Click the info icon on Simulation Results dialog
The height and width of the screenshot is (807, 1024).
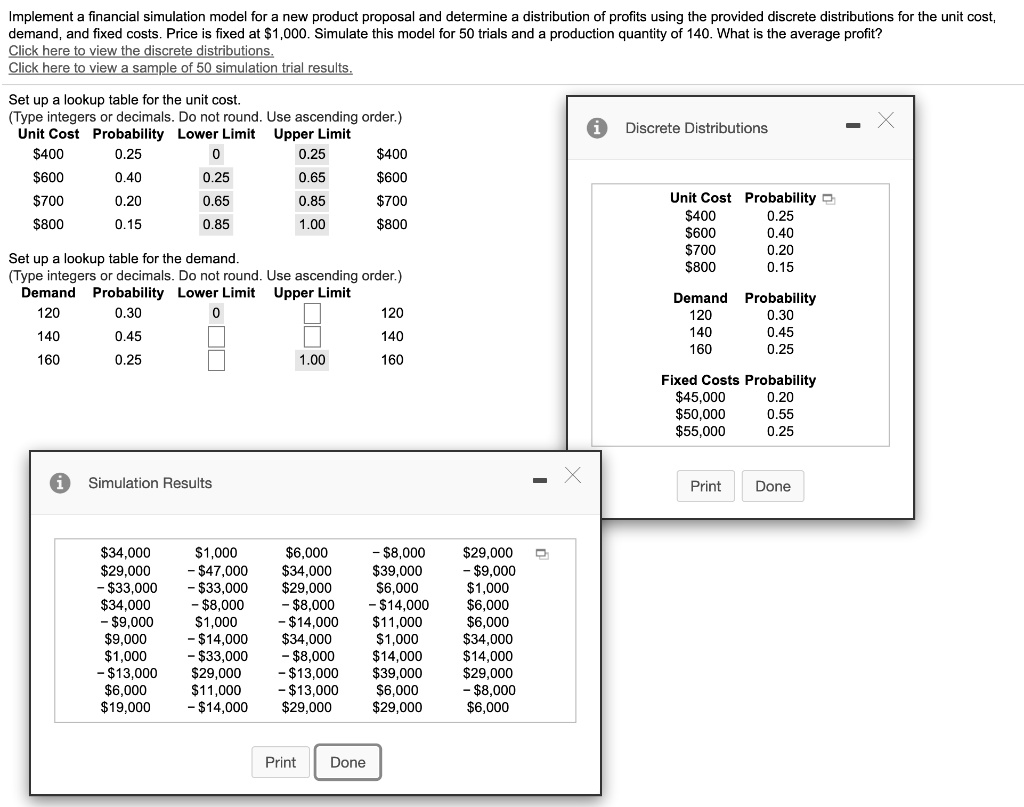[x=62, y=482]
